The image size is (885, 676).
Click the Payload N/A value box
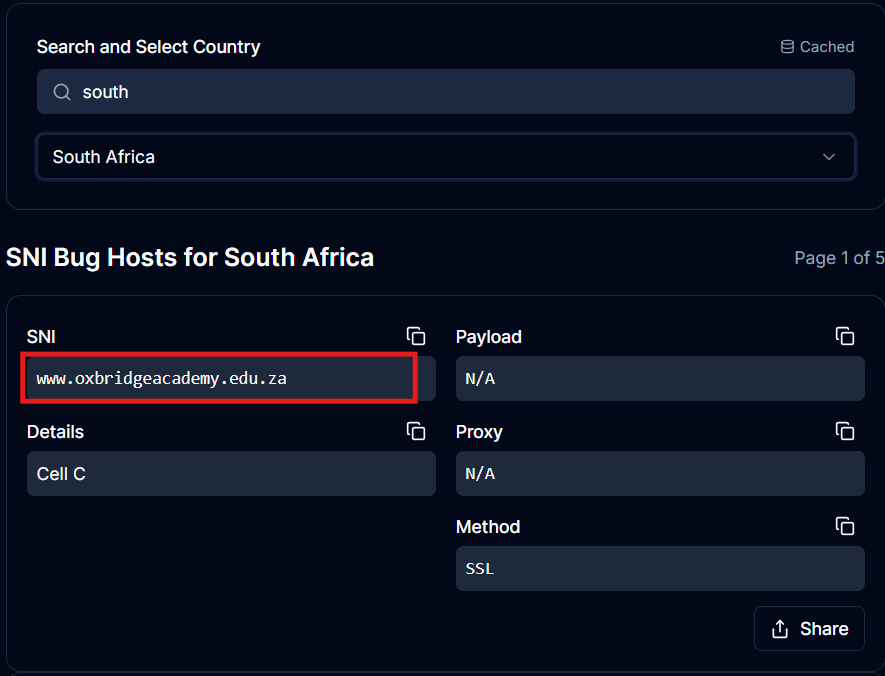pyautogui.click(x=659, y=379)
